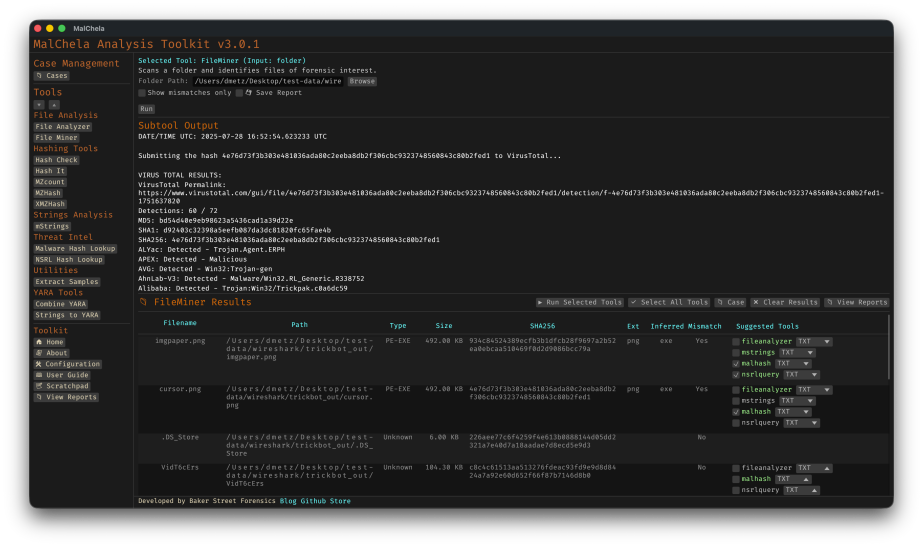
Task: Toggle the Save Report checkbox
Action: pos(239,93)
